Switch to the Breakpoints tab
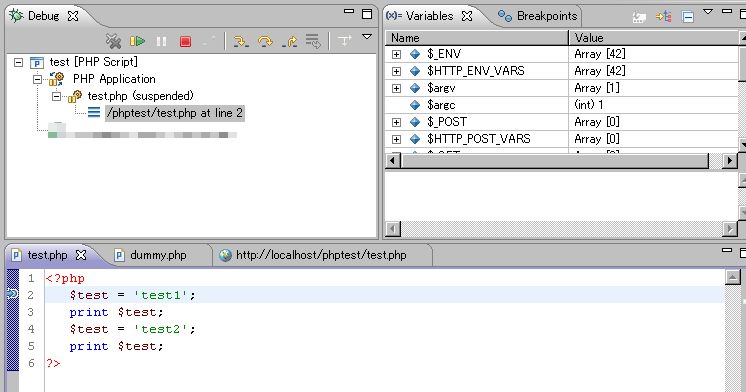This screenshot has width=746, height=392. click(547, 16)
